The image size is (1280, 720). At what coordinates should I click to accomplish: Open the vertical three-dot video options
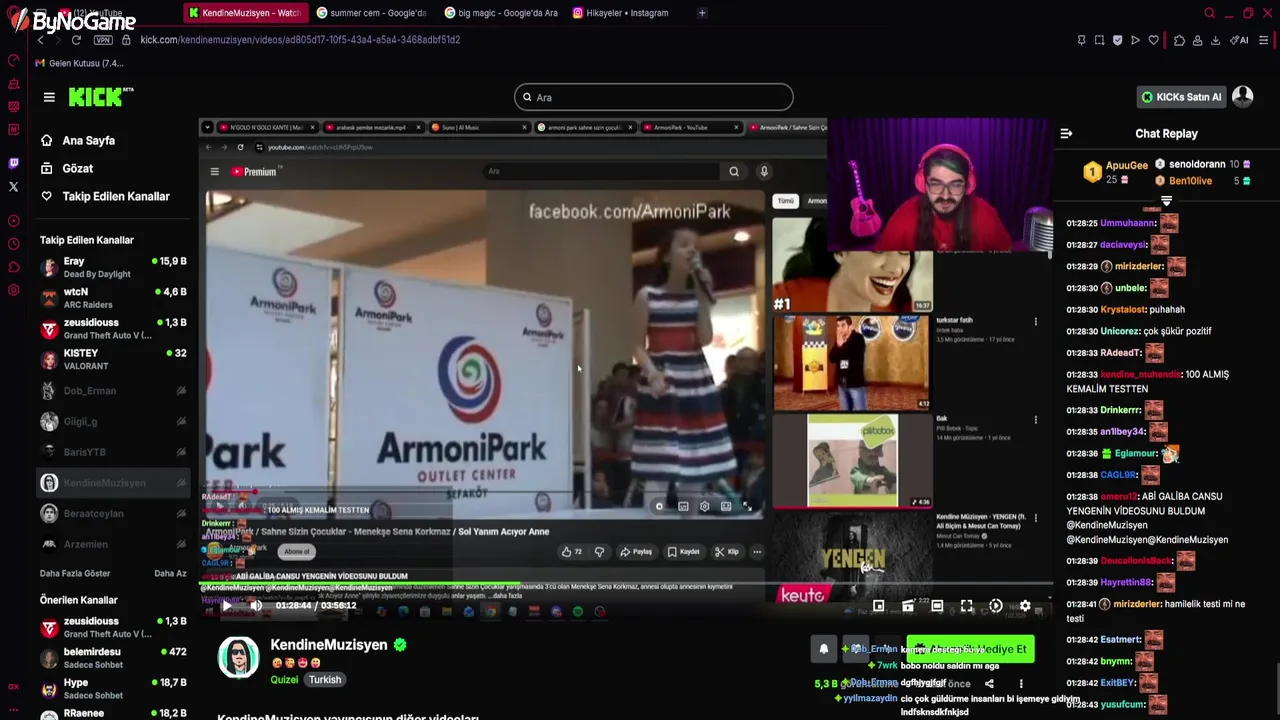(1021, 684)
